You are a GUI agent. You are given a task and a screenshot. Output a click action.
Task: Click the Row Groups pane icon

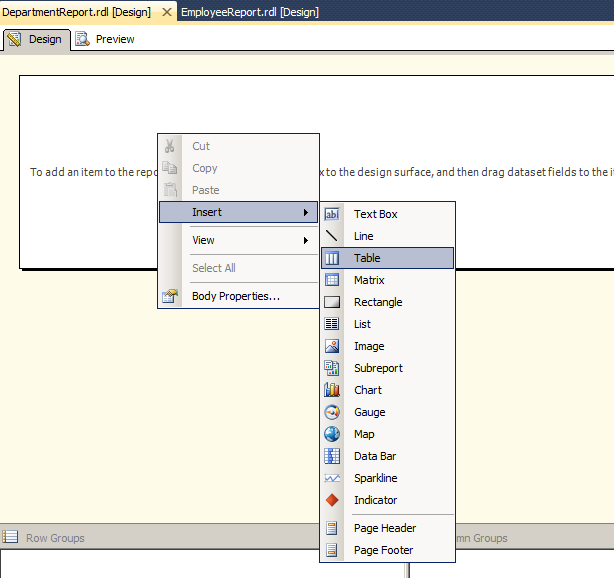[x=10, y=536]
